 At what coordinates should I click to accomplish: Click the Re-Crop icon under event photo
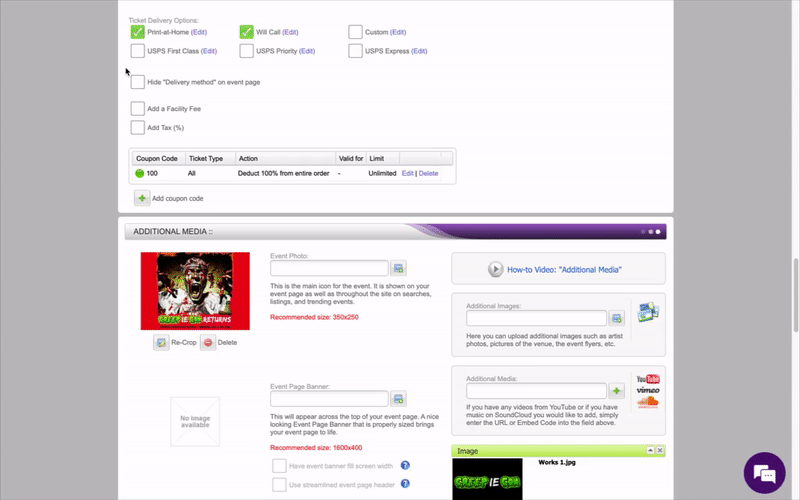click(x=161, y=342)
